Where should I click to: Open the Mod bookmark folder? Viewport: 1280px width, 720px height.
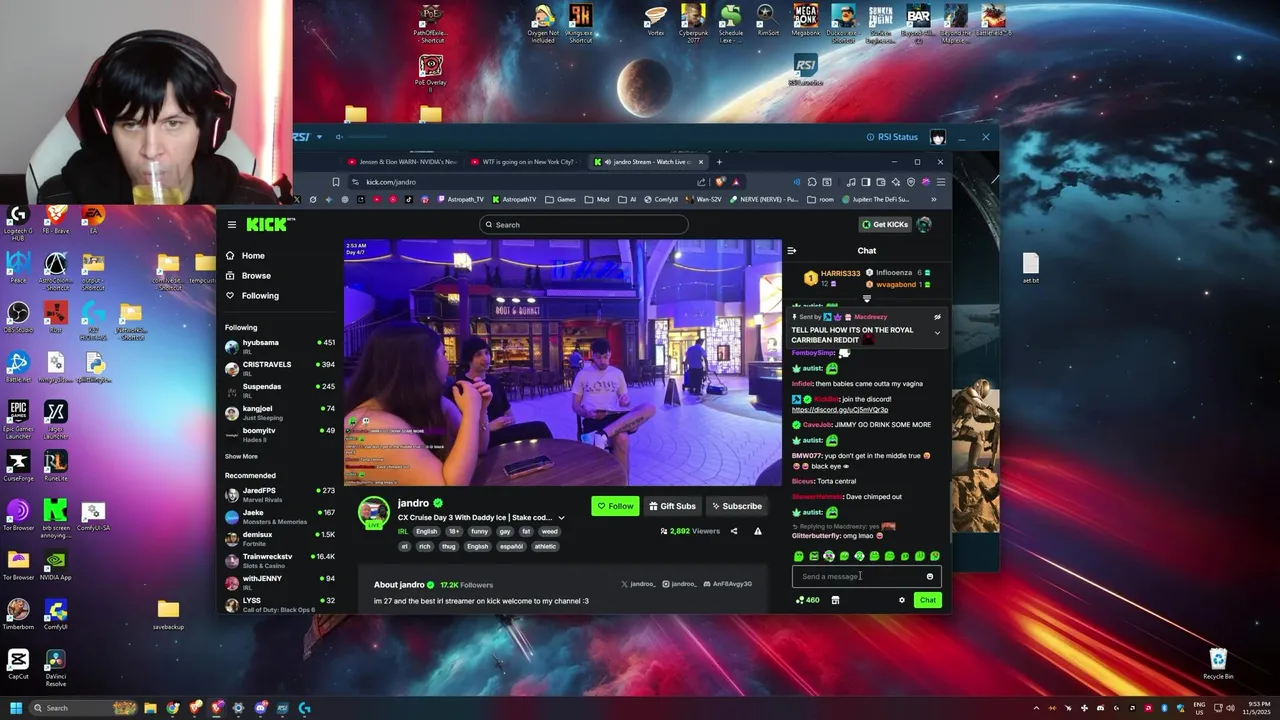[597, 199]
